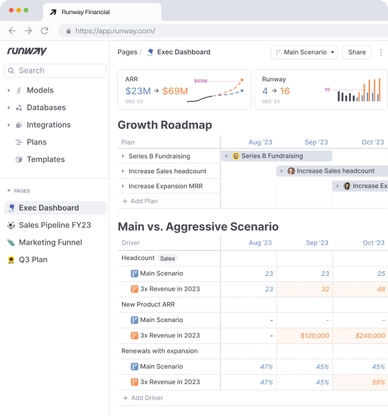Viewport: 388px width, 416px height.
Task: Click the Sales Pipeline FY23 soccer ball icon
Action: tap(11, 225)
